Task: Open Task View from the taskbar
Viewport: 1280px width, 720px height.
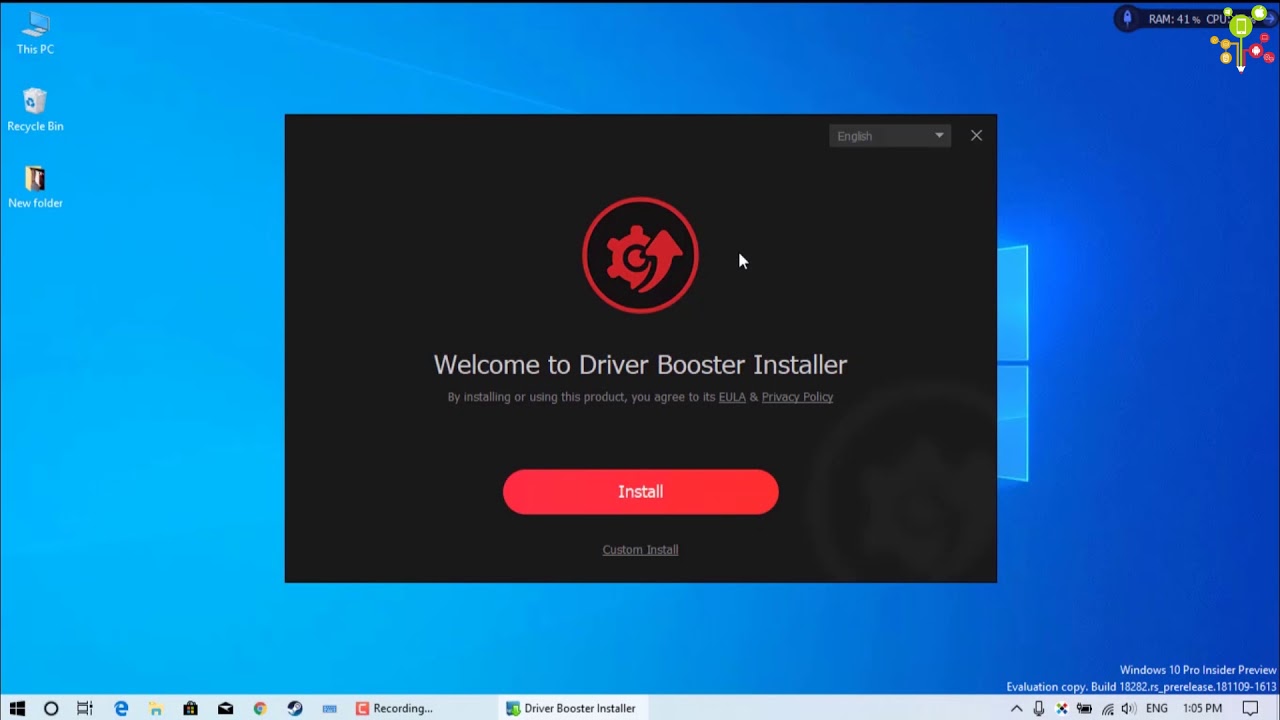Action: pyautogui.click(x=85, y=708)
